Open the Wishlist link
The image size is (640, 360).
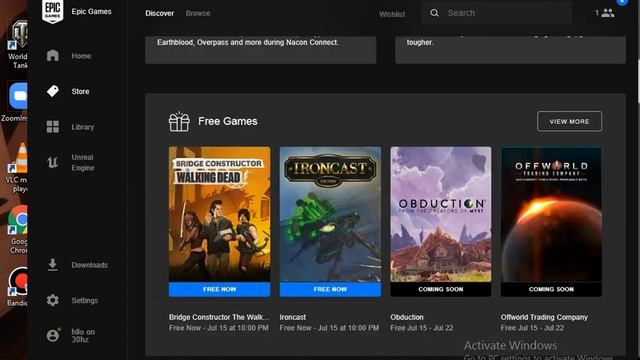point(392,14)
